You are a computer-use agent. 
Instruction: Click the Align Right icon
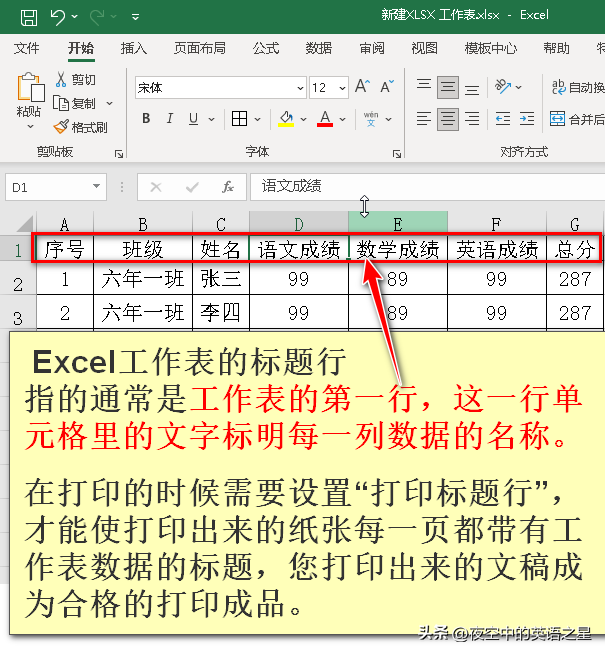tap(472, 119)
